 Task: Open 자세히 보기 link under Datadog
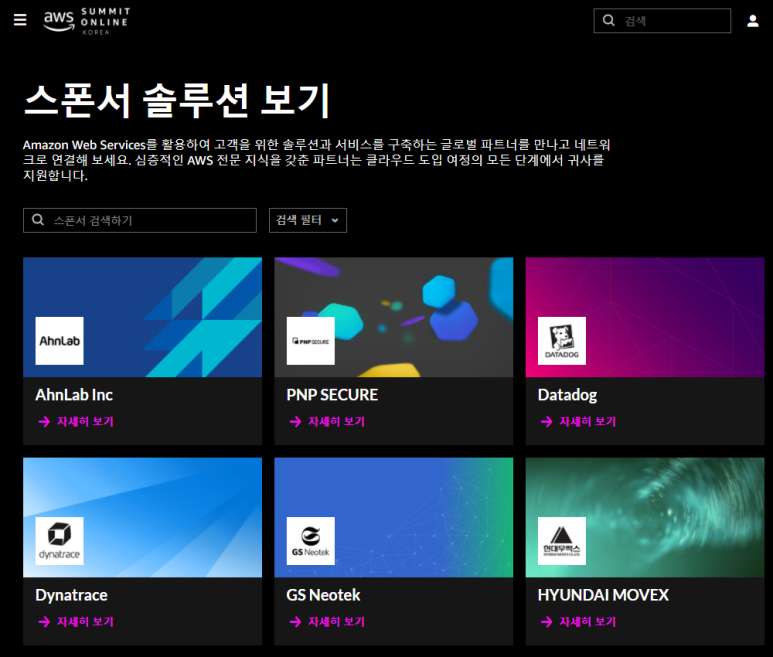(578, 422)
